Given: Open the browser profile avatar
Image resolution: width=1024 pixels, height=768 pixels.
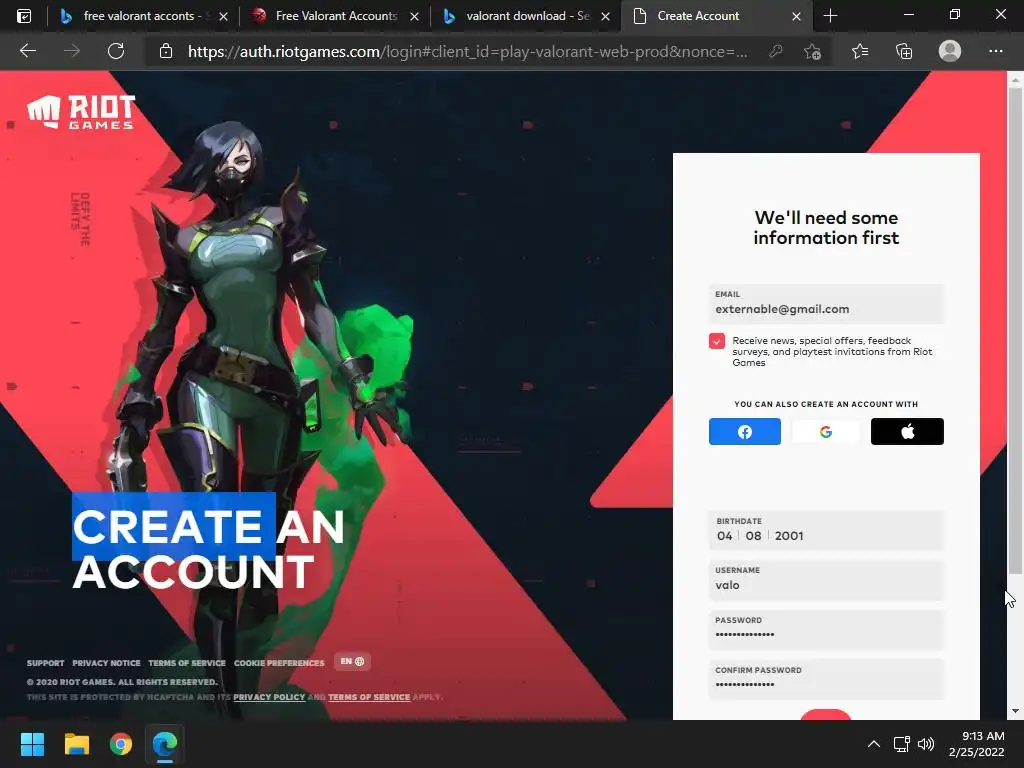Looking at the screenshot, I should coord(950,51).
